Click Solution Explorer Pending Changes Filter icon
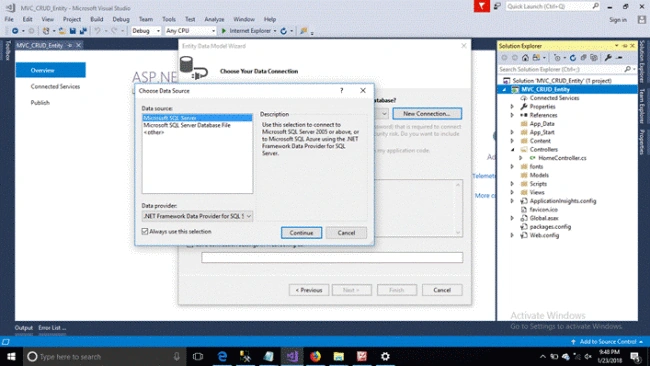The height and width of the screenshot is (366, 650). [x=557, y=58]
